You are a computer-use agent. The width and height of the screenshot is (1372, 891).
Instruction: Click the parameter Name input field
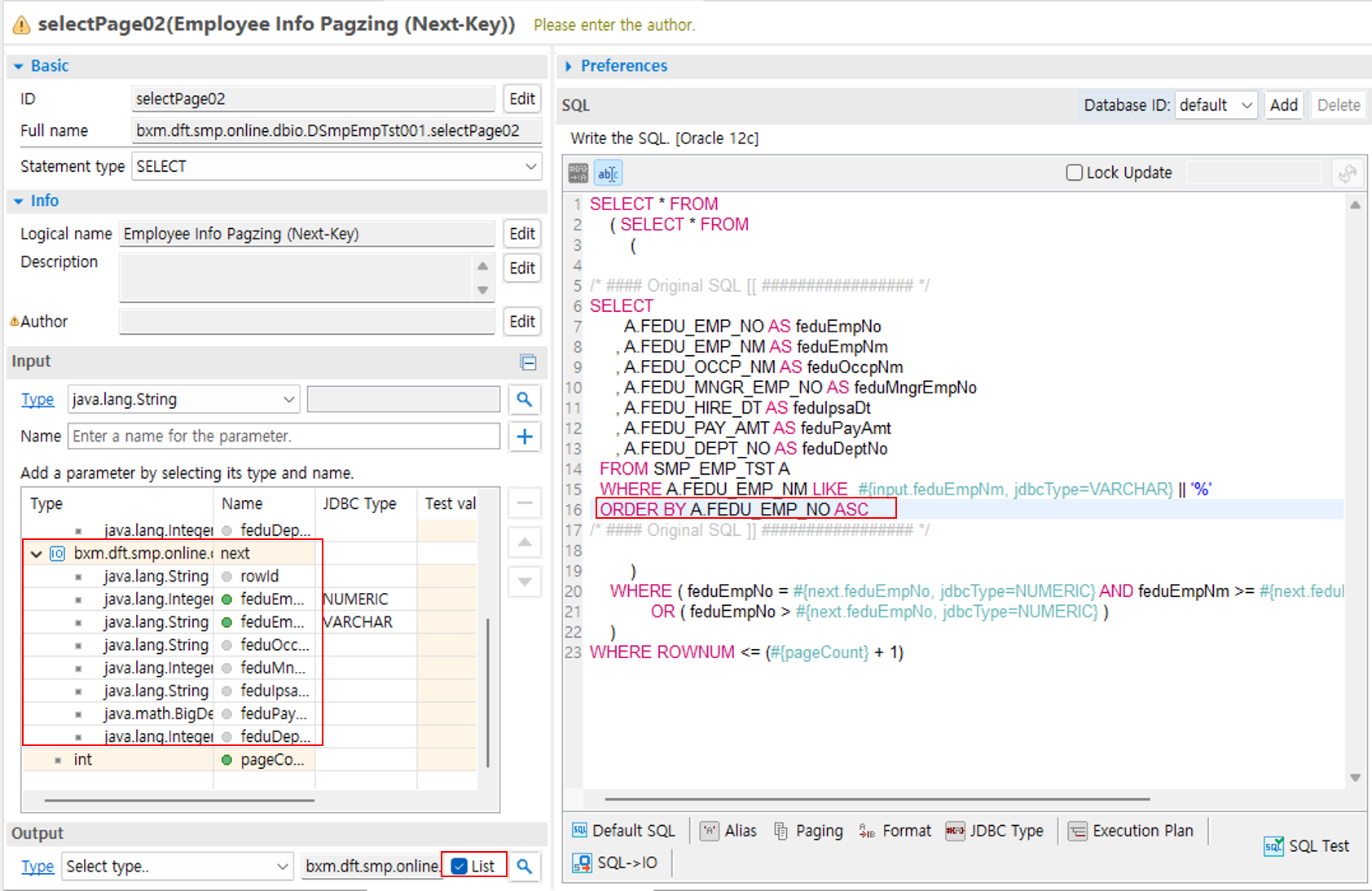(284, 437)
